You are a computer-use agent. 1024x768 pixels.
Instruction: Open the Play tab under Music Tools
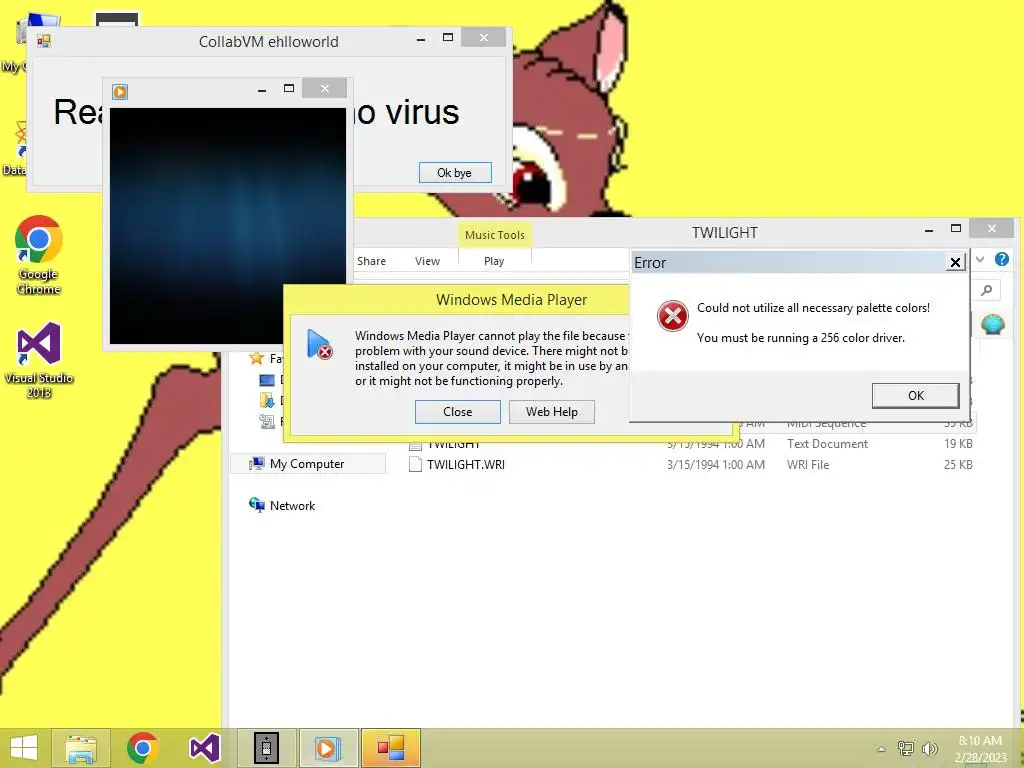[x=494, y=261]
